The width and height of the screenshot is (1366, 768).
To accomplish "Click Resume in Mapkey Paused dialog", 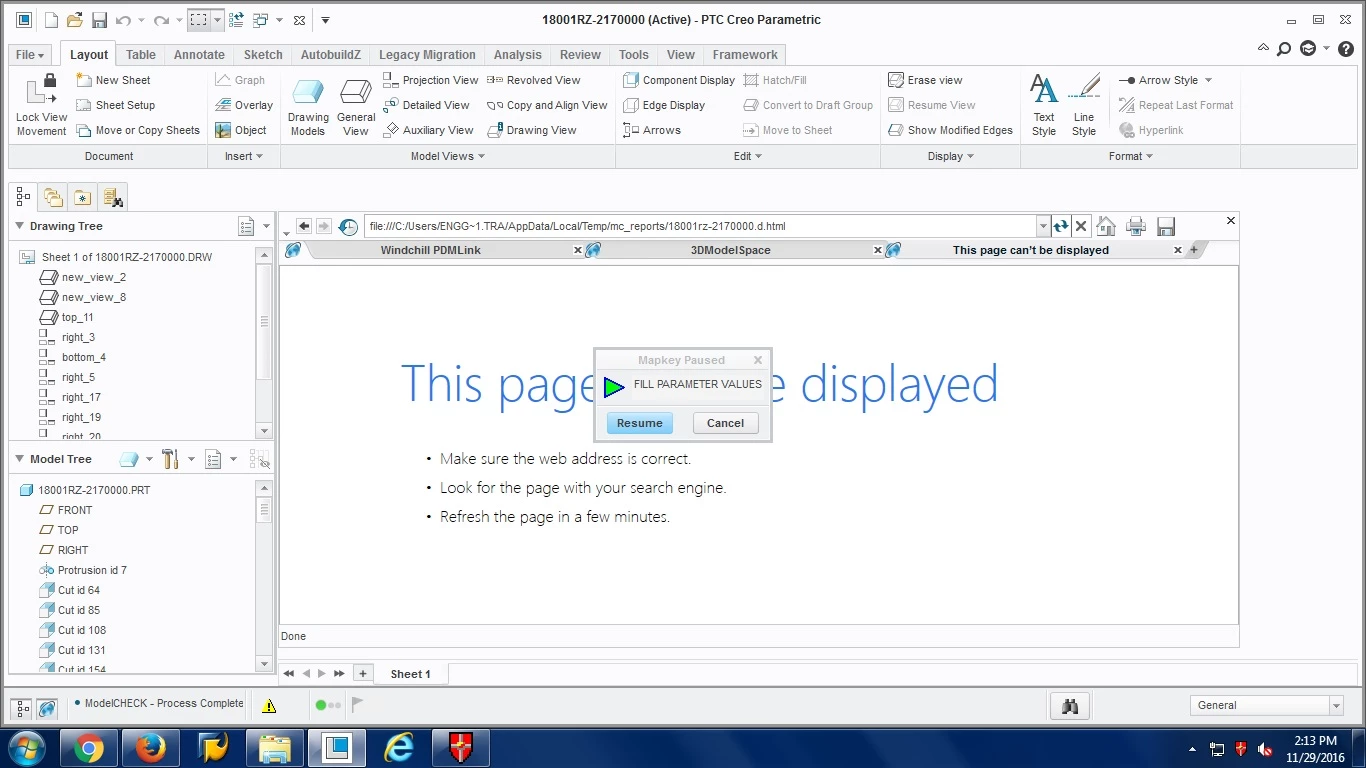I will [x=640, y=423].
